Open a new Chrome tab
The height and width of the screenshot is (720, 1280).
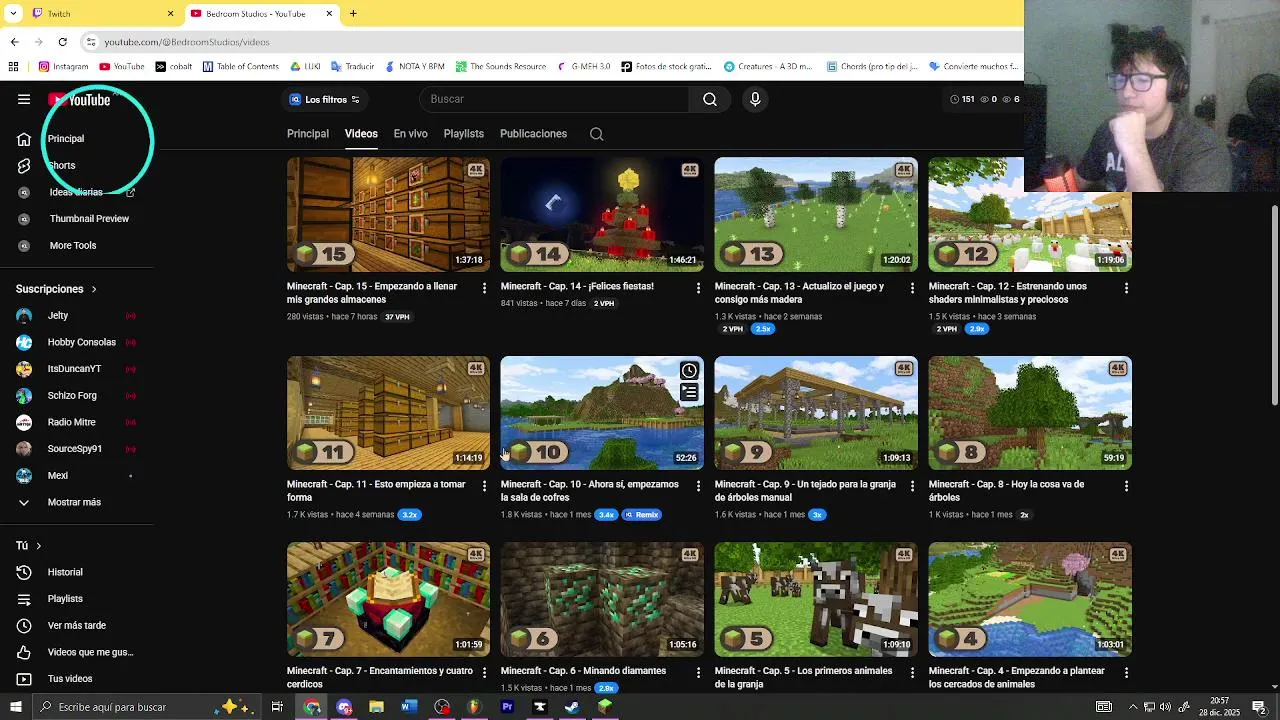353,14
